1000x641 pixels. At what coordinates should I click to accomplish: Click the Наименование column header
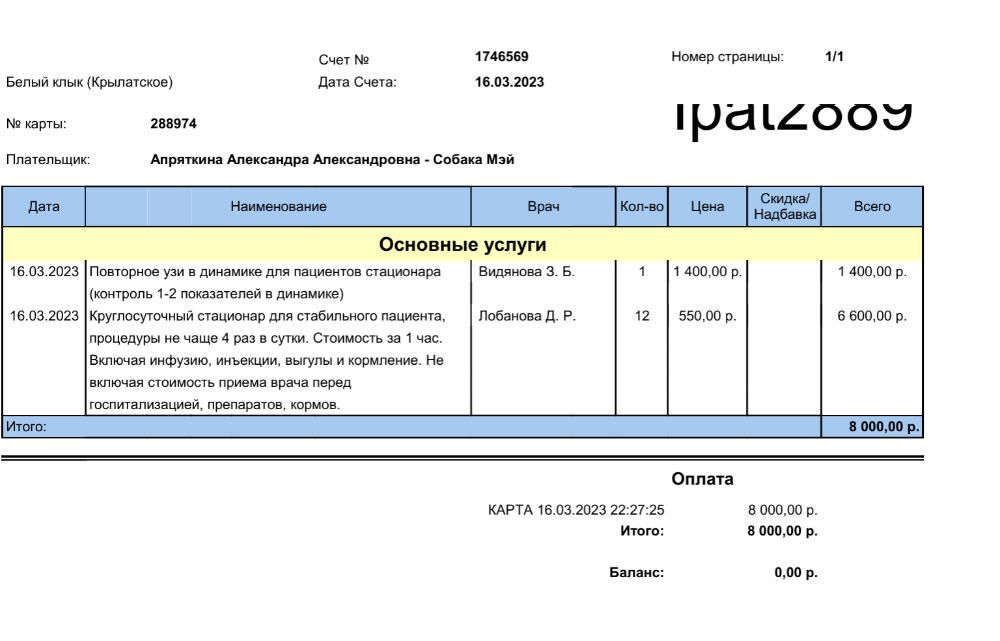point(278,207)
